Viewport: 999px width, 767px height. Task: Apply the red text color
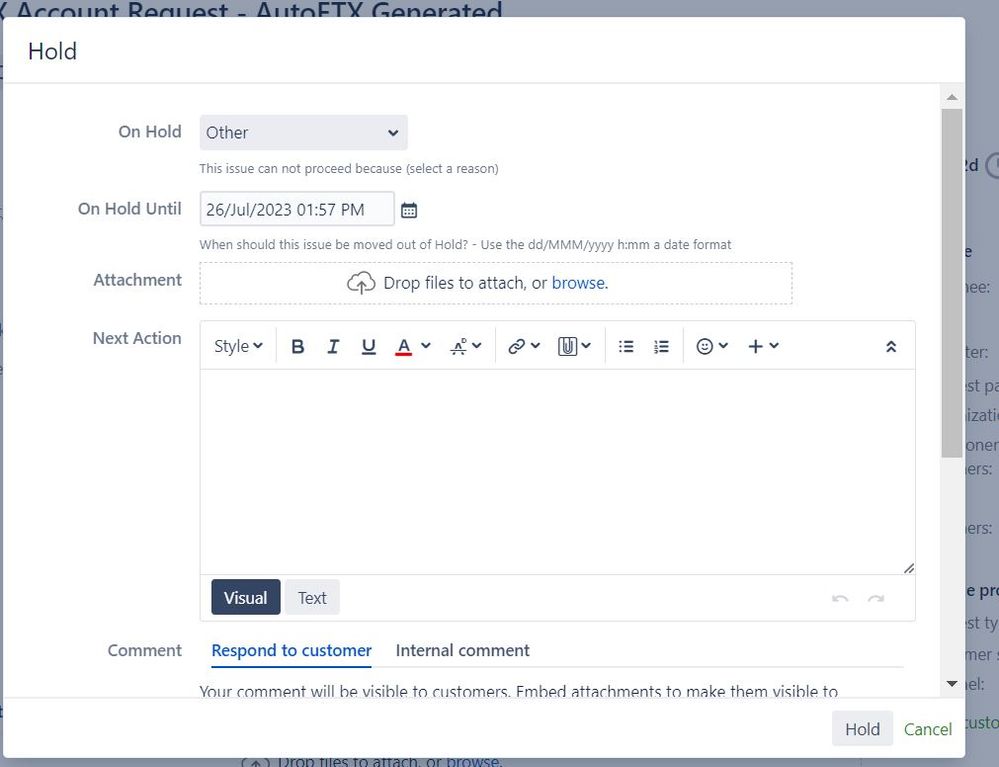tap(403, 347)
